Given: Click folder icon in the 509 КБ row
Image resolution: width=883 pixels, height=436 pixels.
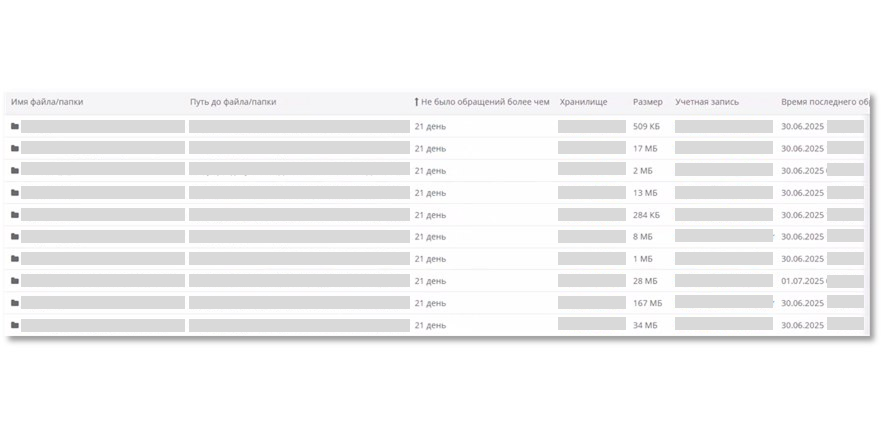Looking at the screenshot, I should click(x=15, y=127).
